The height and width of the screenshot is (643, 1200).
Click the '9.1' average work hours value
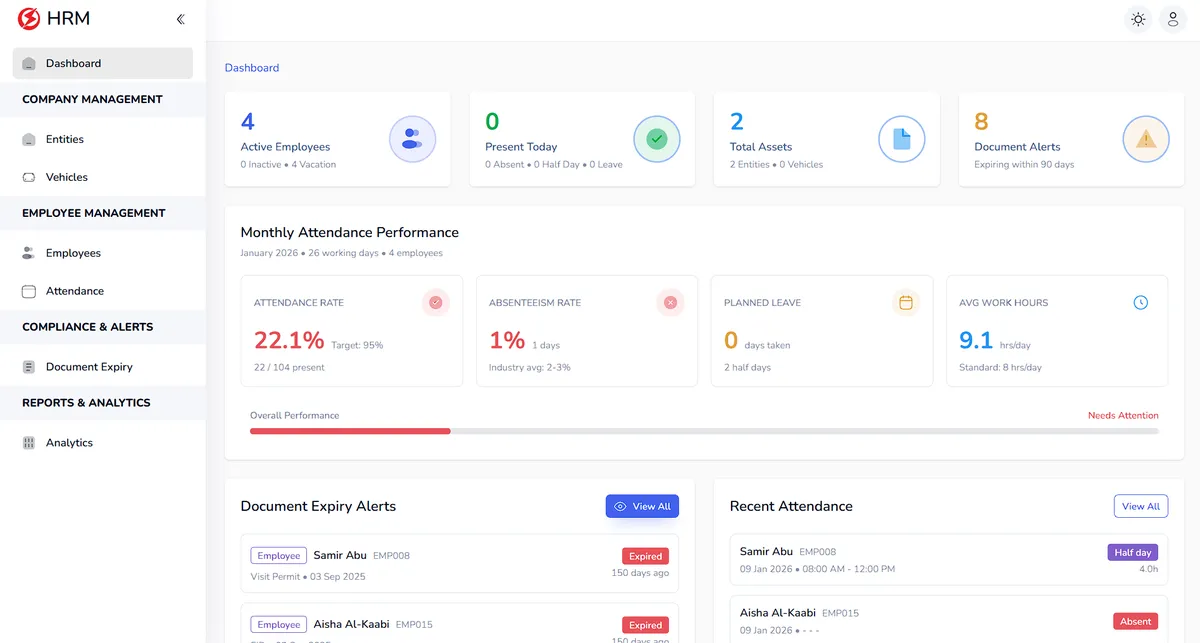click(976, 340)
